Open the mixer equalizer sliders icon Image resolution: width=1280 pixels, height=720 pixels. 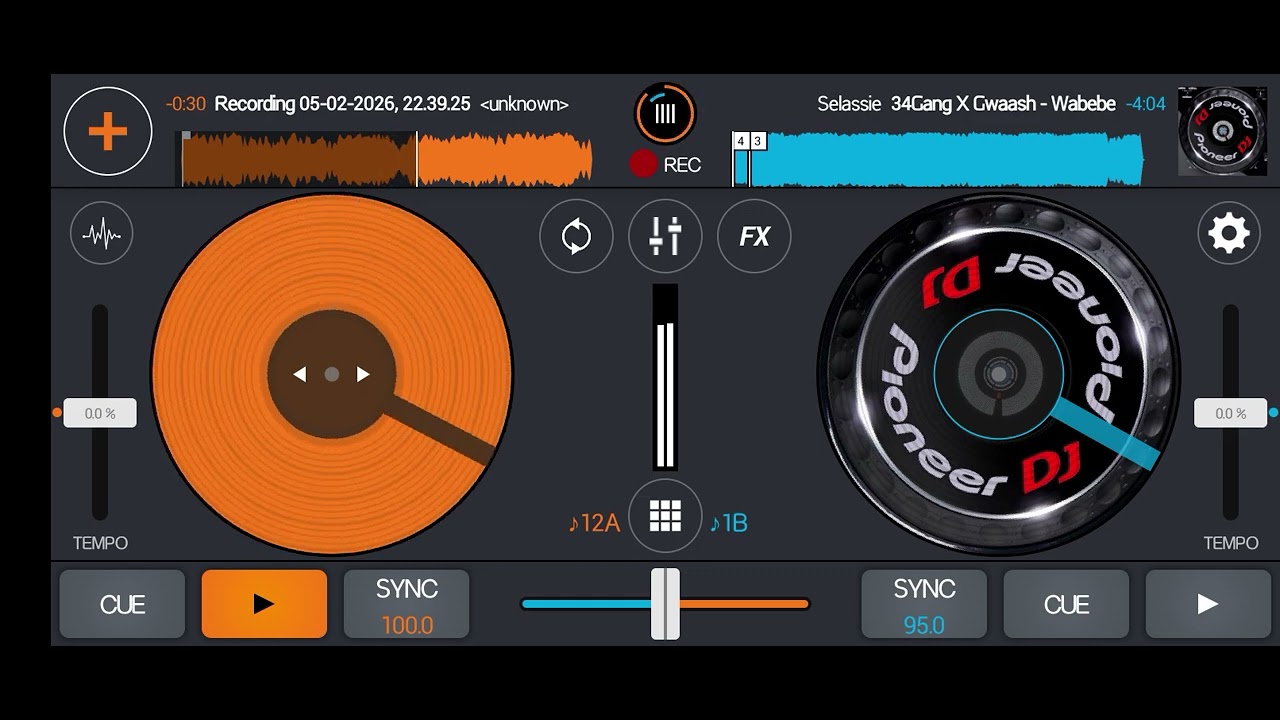(x=665, y=236)
